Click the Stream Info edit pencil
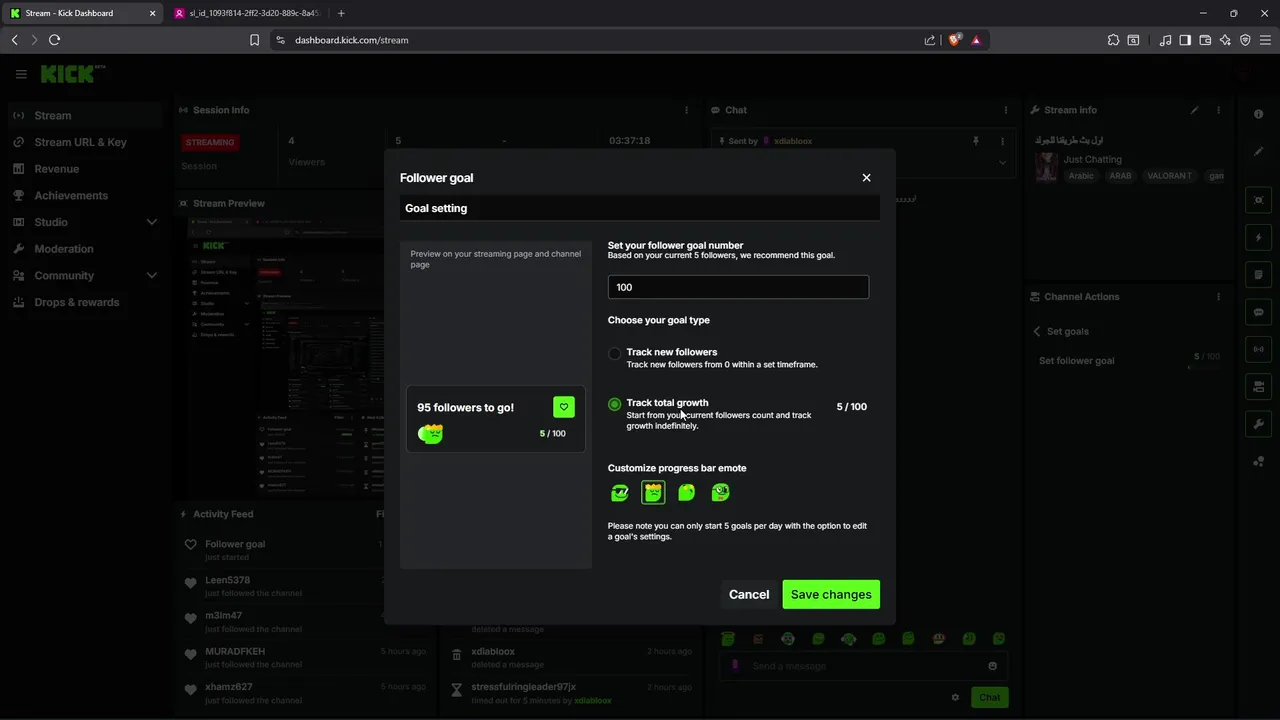 [x=1194, y=110]
